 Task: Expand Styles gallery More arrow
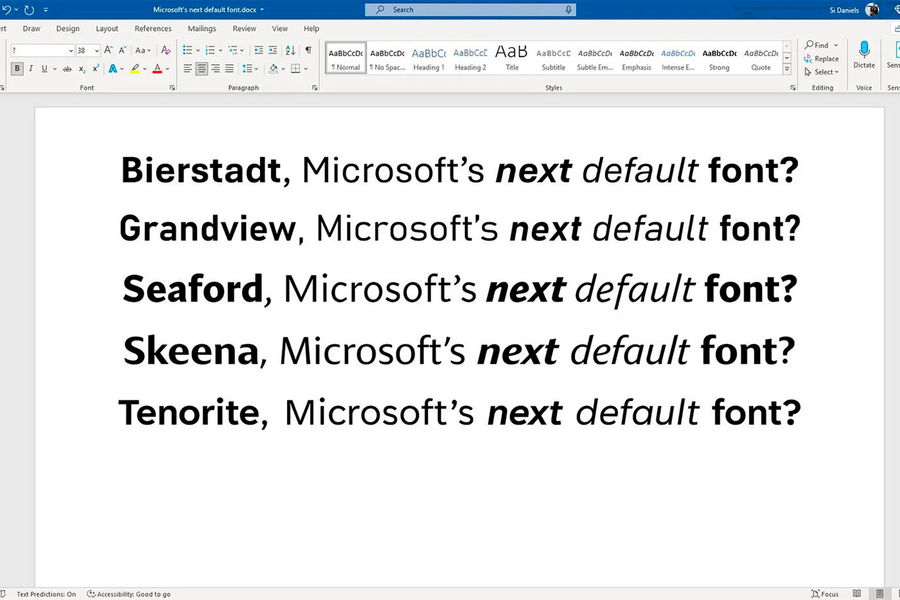click(x=787, y=69)
